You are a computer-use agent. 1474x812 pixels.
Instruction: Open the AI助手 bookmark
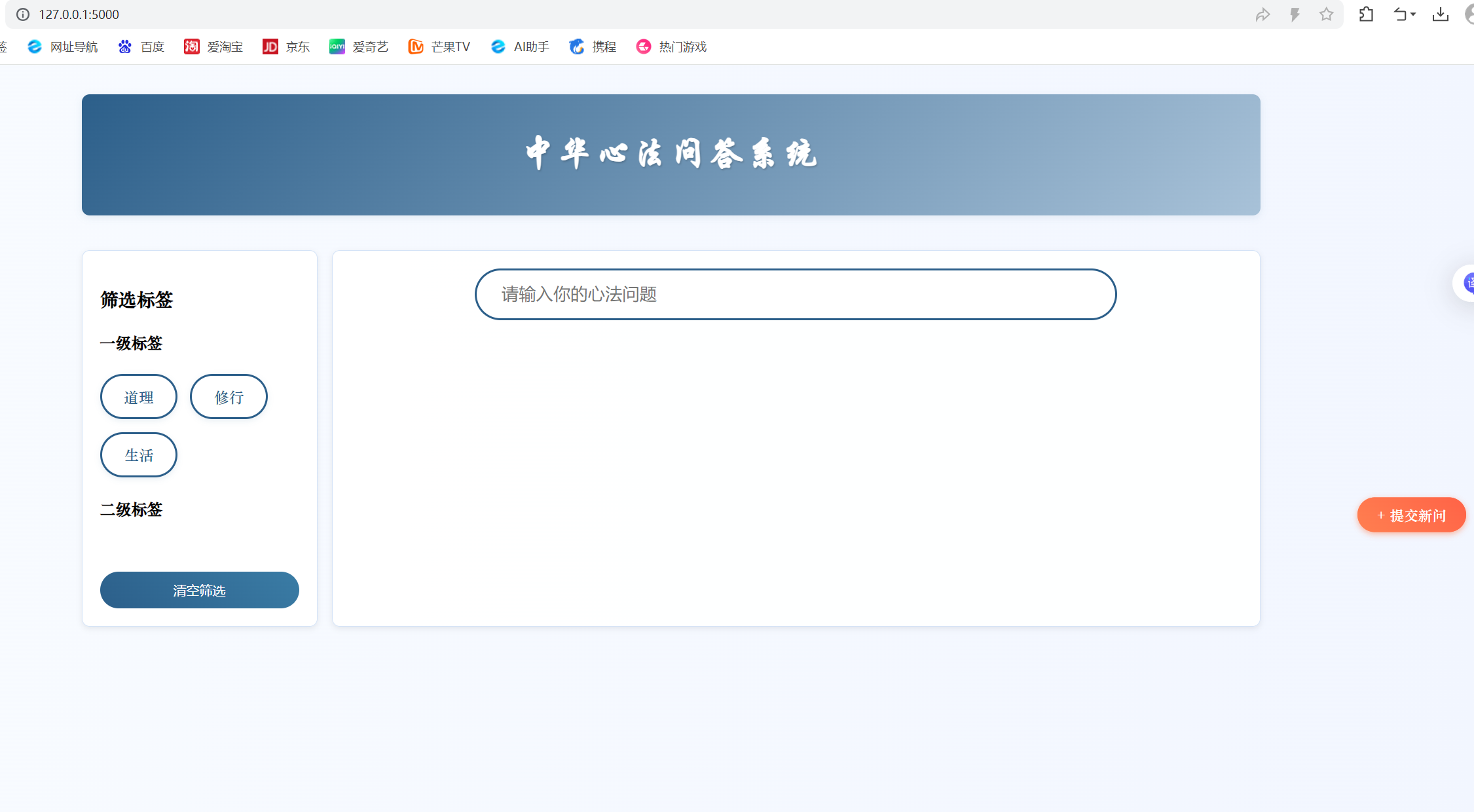click(521, 46)
